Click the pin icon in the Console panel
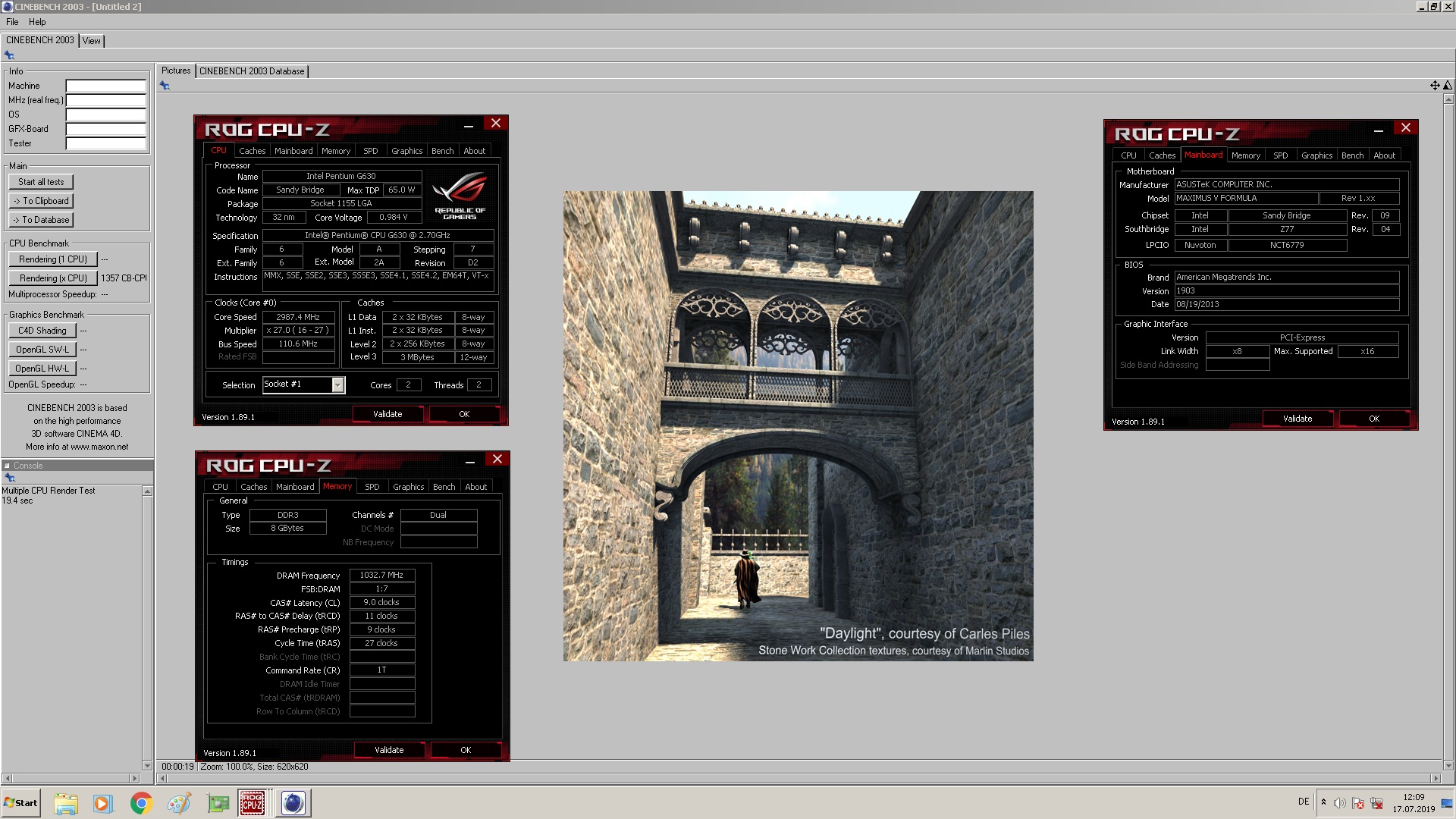The image size is (1456, 819). (x=10, y=478)
